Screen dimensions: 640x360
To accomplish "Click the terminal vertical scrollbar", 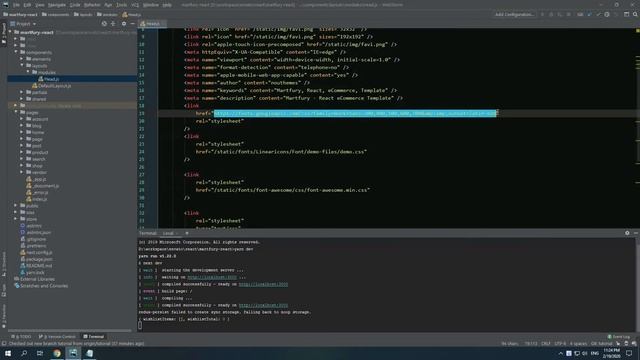I will click(x=638, y=284).
